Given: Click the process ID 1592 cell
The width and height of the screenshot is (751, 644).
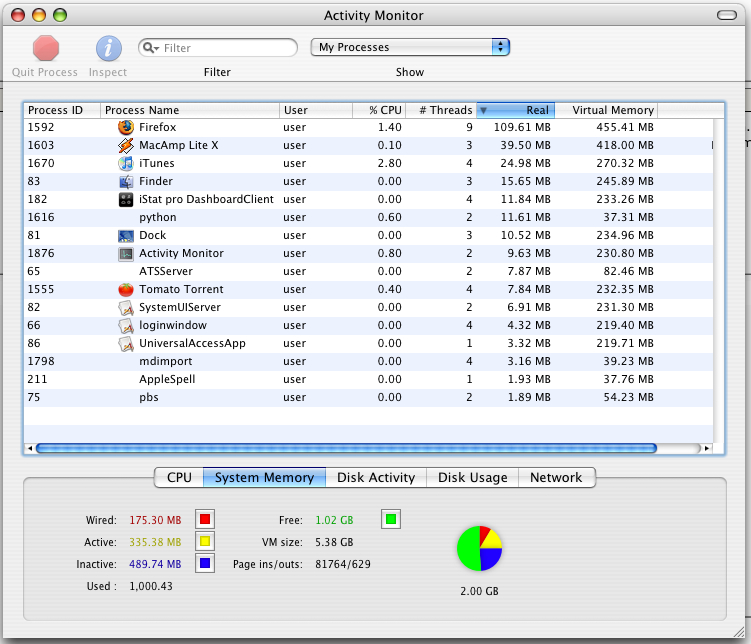Looking at the screenshot, I should tap(41, 127).
